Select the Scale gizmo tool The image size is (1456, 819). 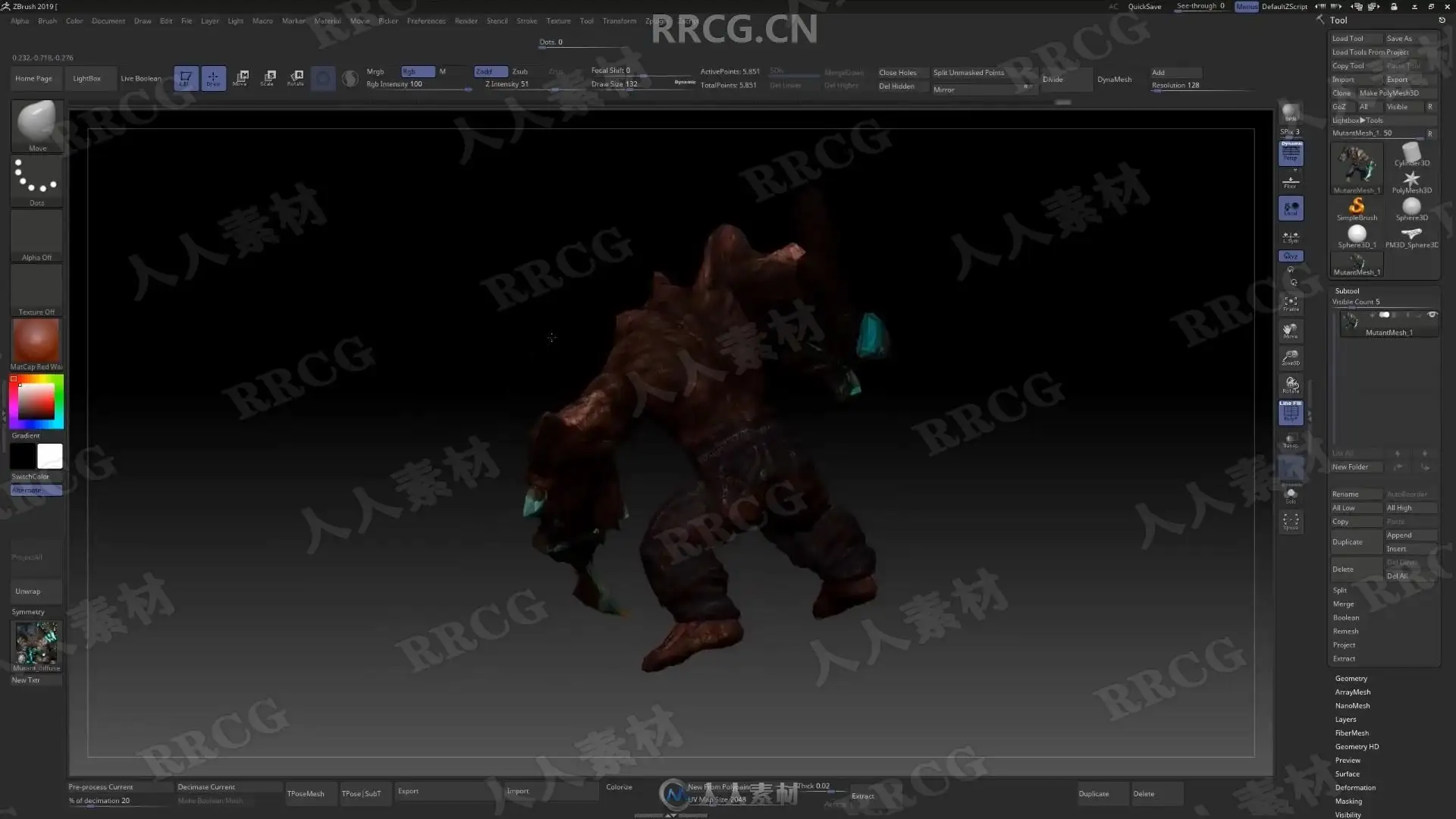click(268, 78)
